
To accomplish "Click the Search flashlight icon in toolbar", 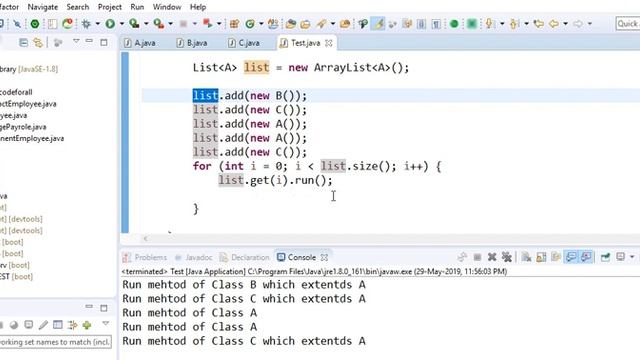I will point(321,24).
